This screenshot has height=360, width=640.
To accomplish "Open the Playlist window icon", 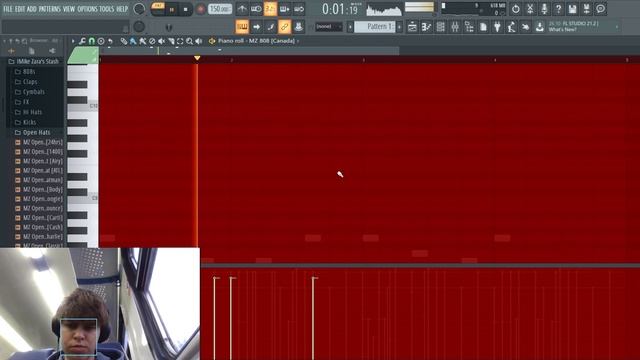I will coord(412,27).
